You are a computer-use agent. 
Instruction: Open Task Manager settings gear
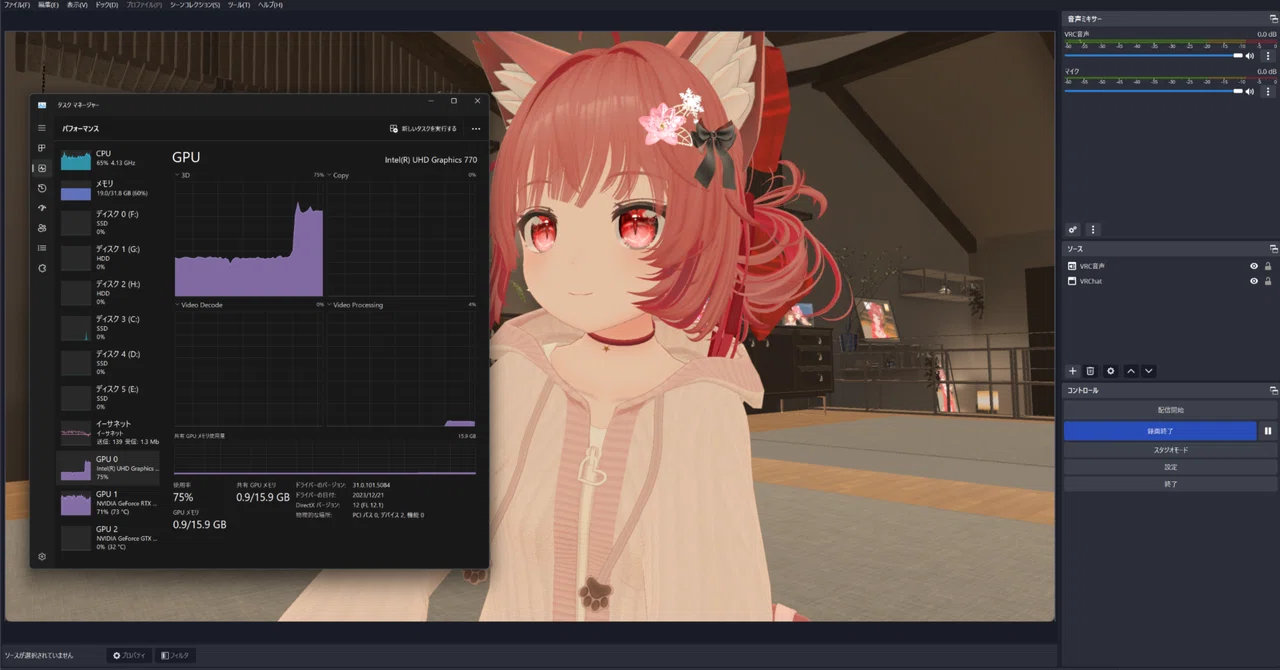[42, 556]
